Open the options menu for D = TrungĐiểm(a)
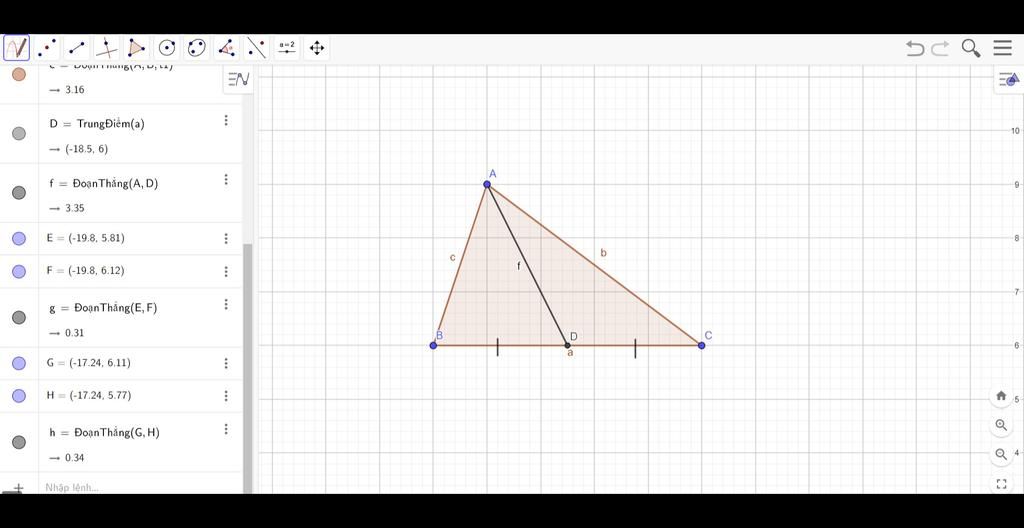This screenshot has height=528, width=1024. point(226,120)
